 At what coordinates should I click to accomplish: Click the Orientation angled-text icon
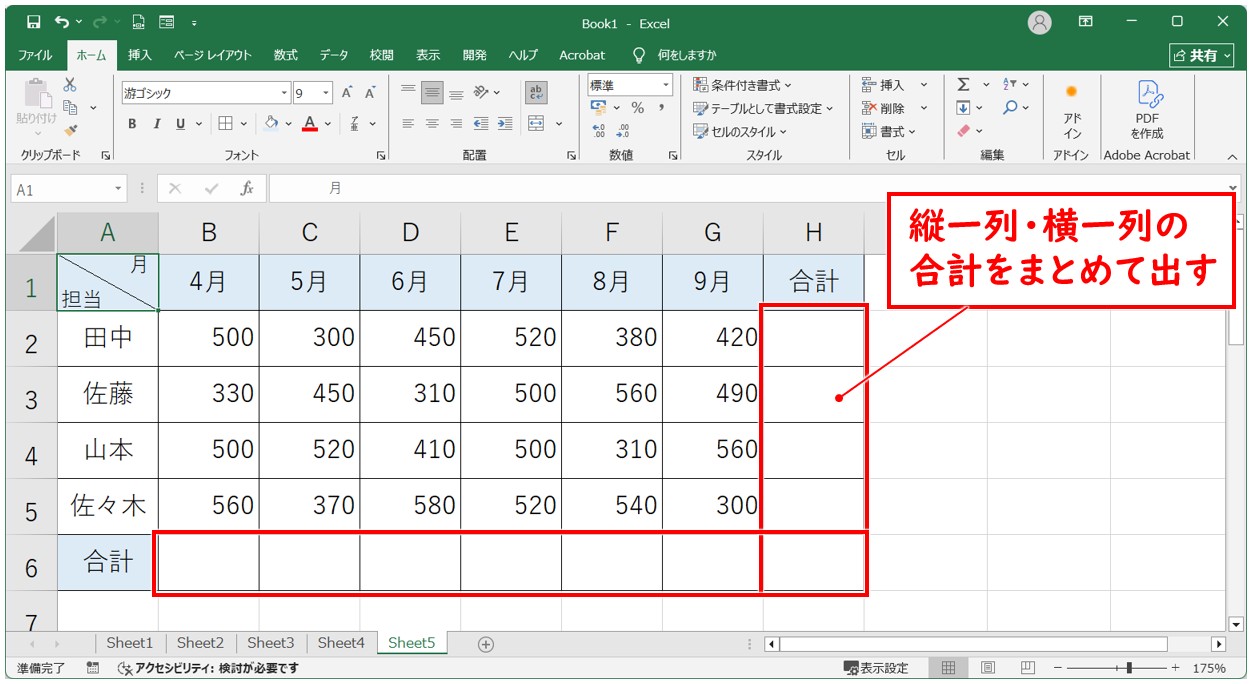click(481, 93)
